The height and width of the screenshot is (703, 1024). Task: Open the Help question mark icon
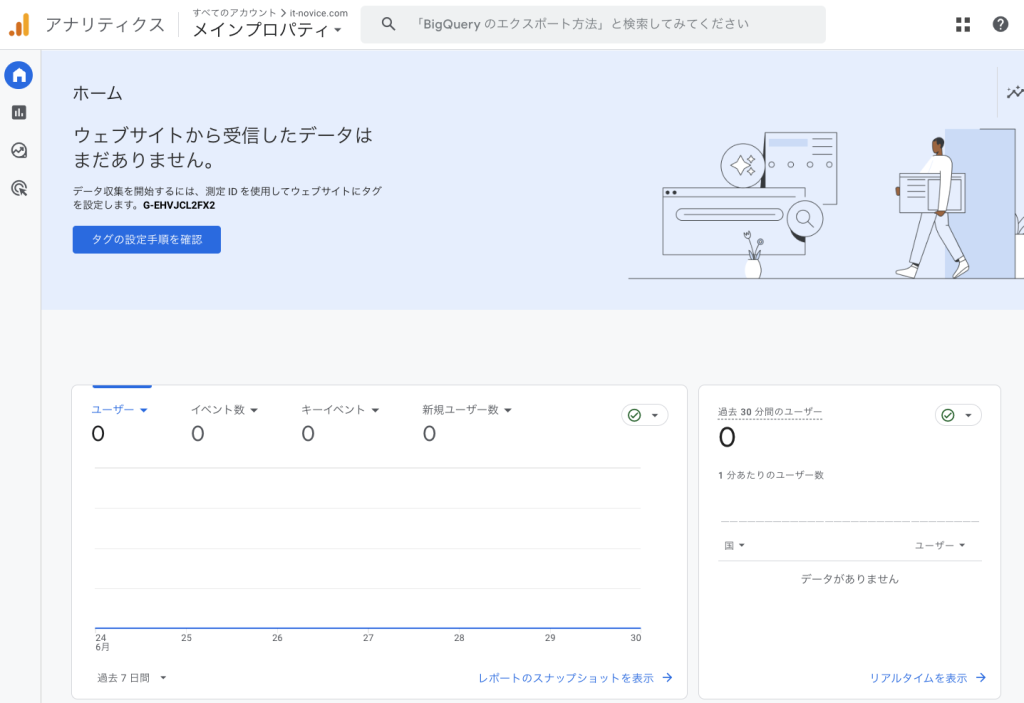point(1000,23)
